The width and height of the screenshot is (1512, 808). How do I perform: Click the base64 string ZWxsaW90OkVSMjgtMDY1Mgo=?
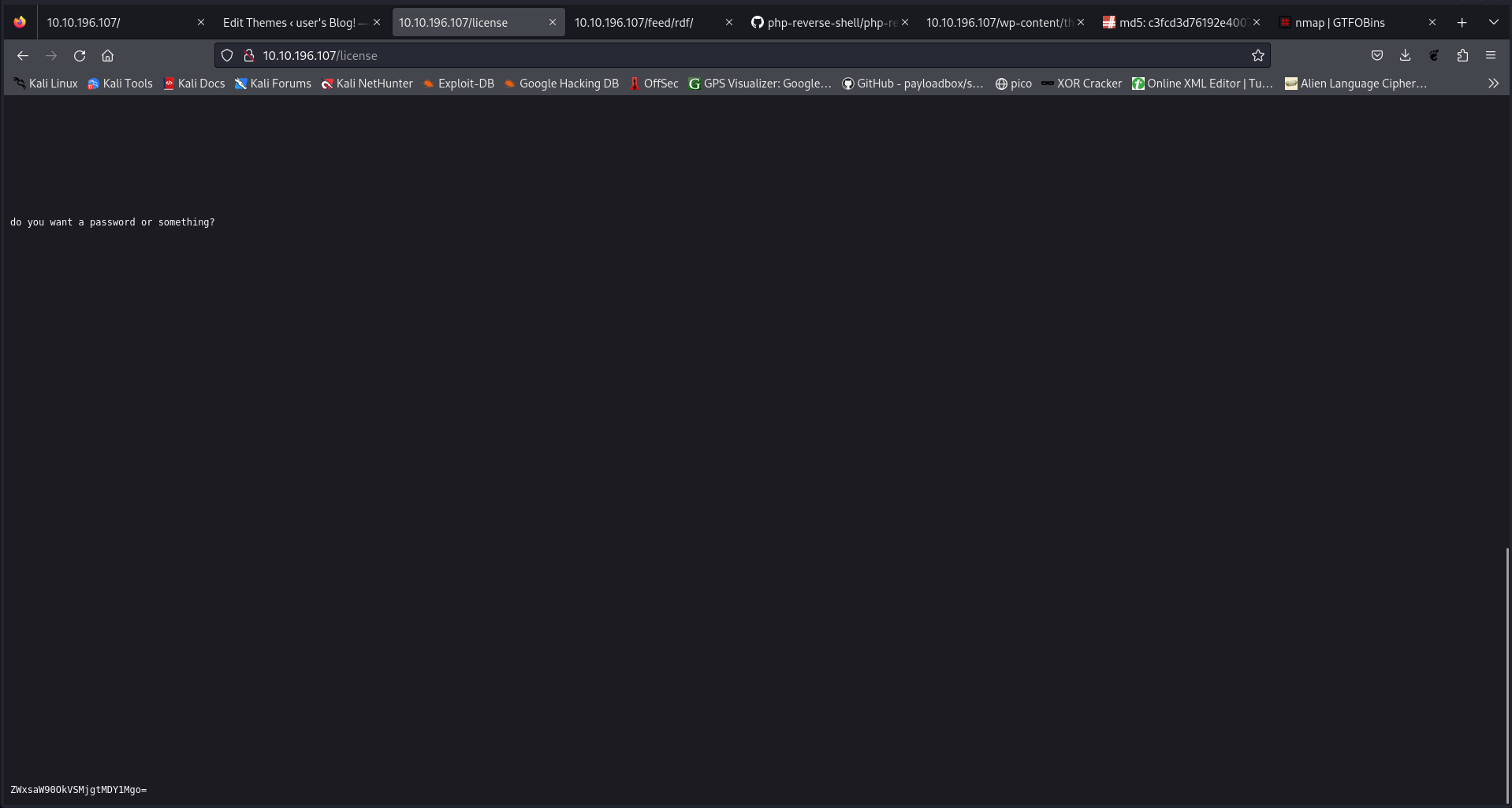(78, 790)
